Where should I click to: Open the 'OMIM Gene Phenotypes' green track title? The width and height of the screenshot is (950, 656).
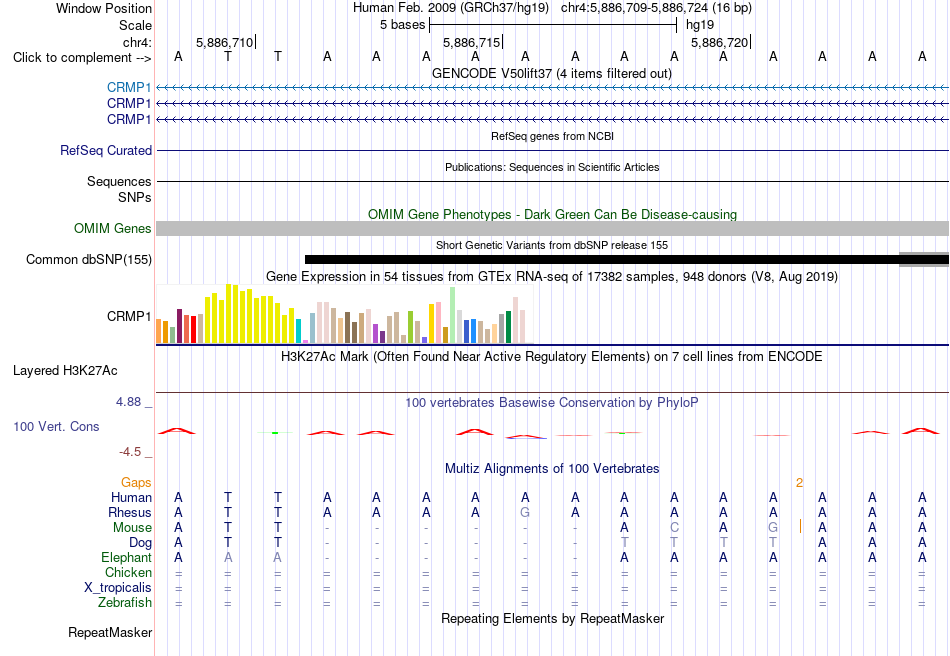(552, 214)
